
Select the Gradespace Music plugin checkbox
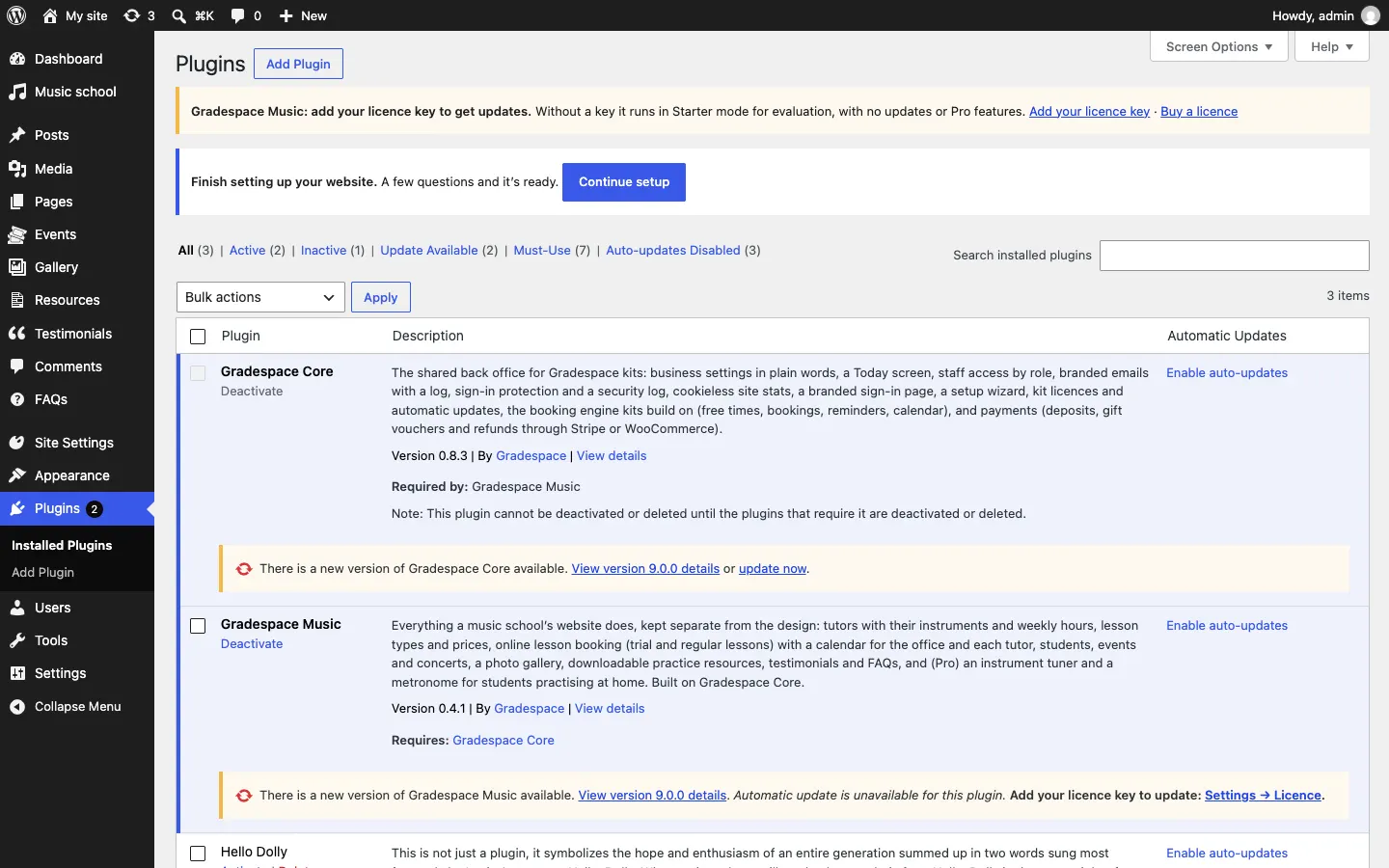[x=198, y=626]
